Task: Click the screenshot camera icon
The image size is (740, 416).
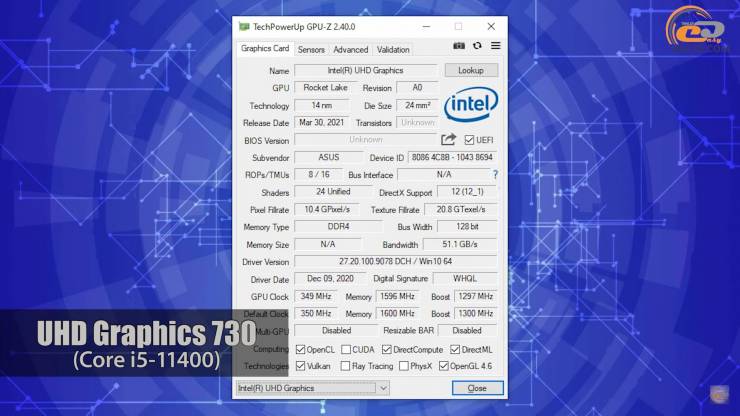Action: (x=459, y=46)
